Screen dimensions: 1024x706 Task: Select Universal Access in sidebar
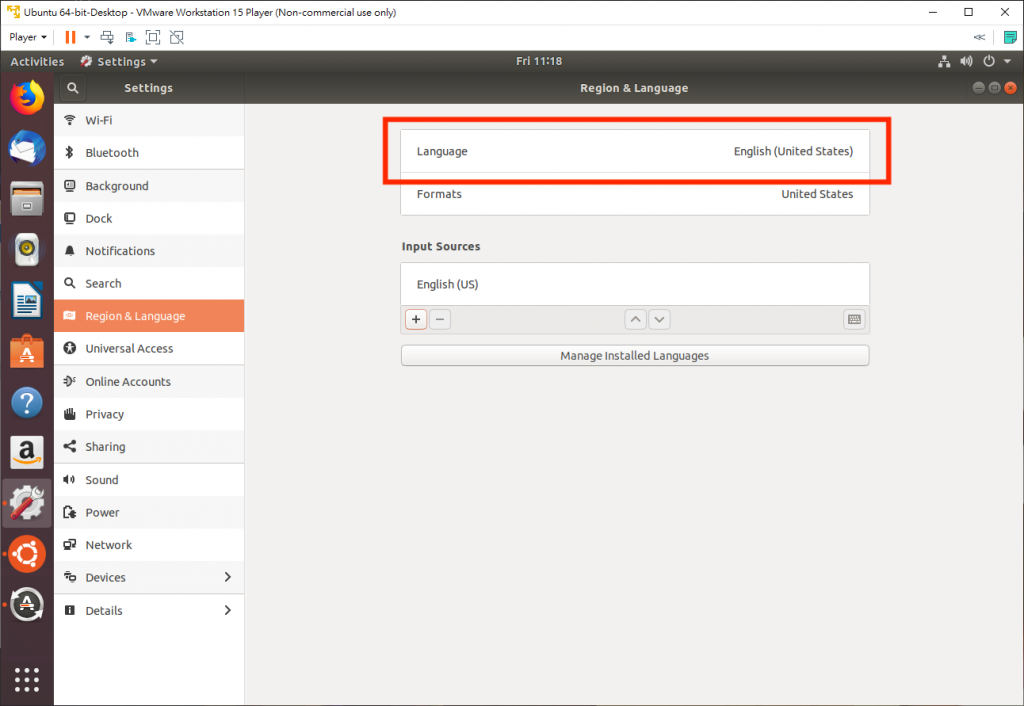(x=150, y=349)
